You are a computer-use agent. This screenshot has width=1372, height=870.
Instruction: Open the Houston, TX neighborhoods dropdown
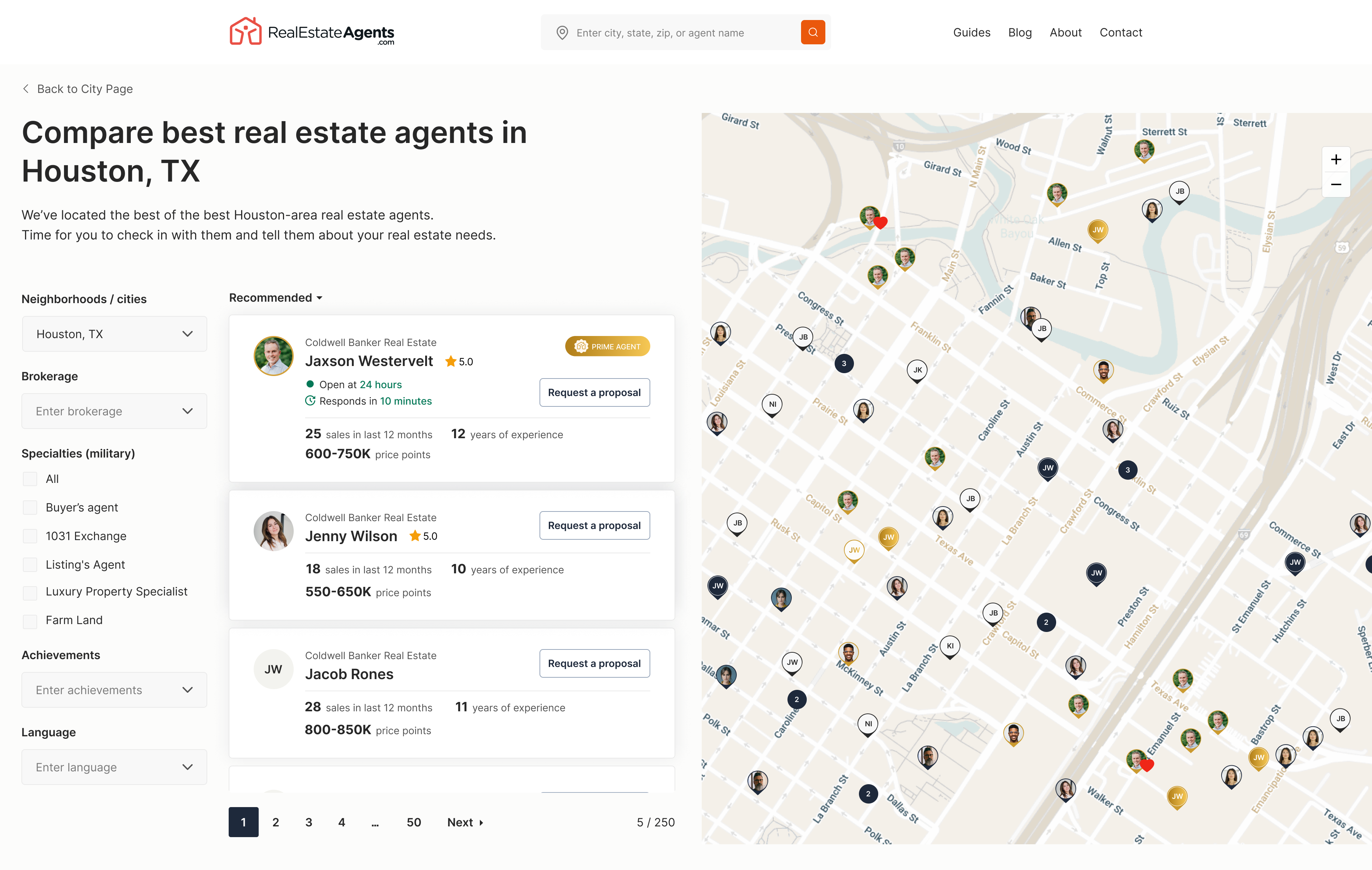(x=114, y=334)
